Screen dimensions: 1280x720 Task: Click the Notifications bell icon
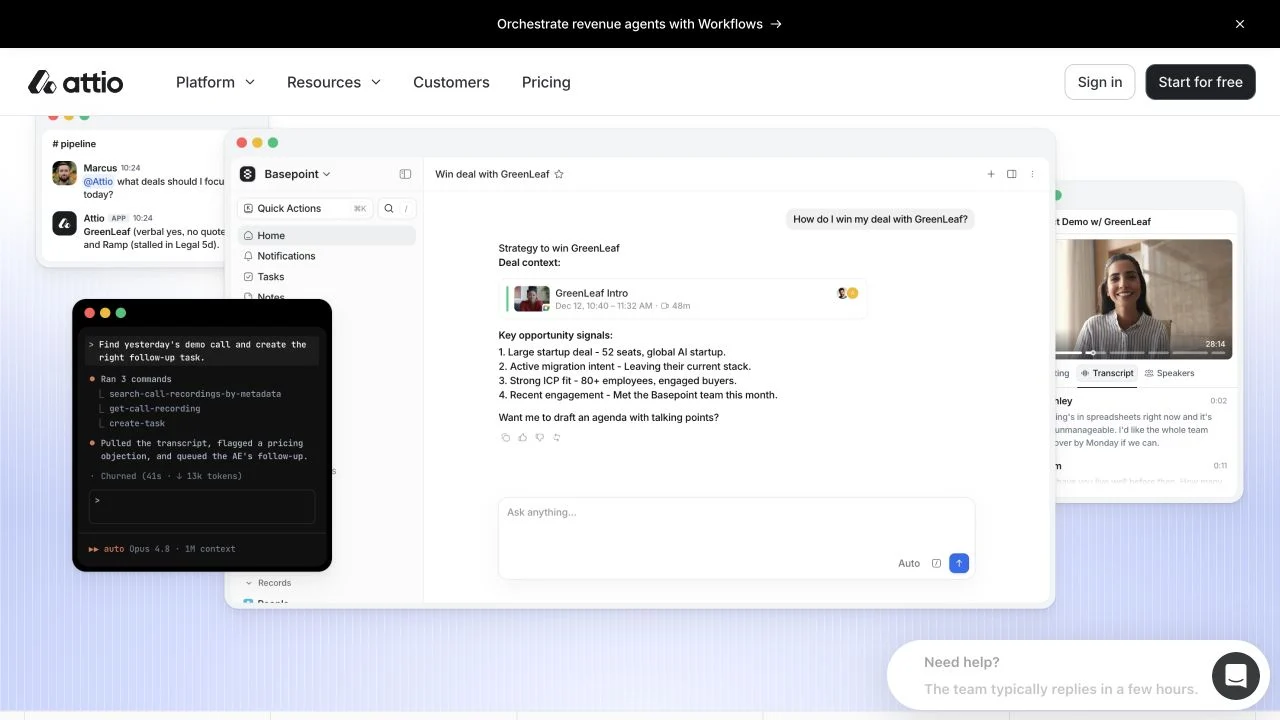pyautogui.click(x=248, y=256)
